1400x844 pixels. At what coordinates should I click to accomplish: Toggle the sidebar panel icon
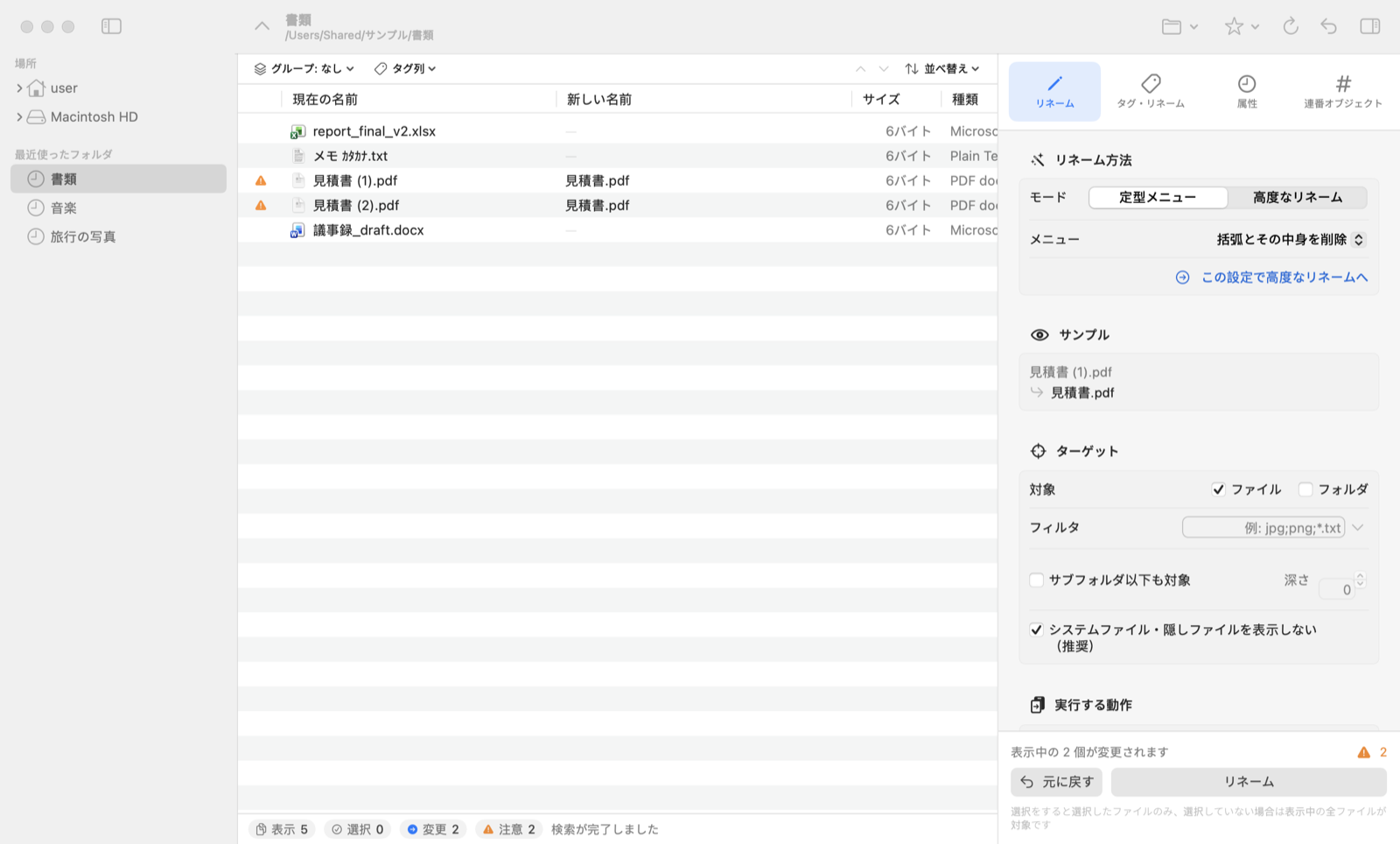pyautogui.click(x=111, y=26)
